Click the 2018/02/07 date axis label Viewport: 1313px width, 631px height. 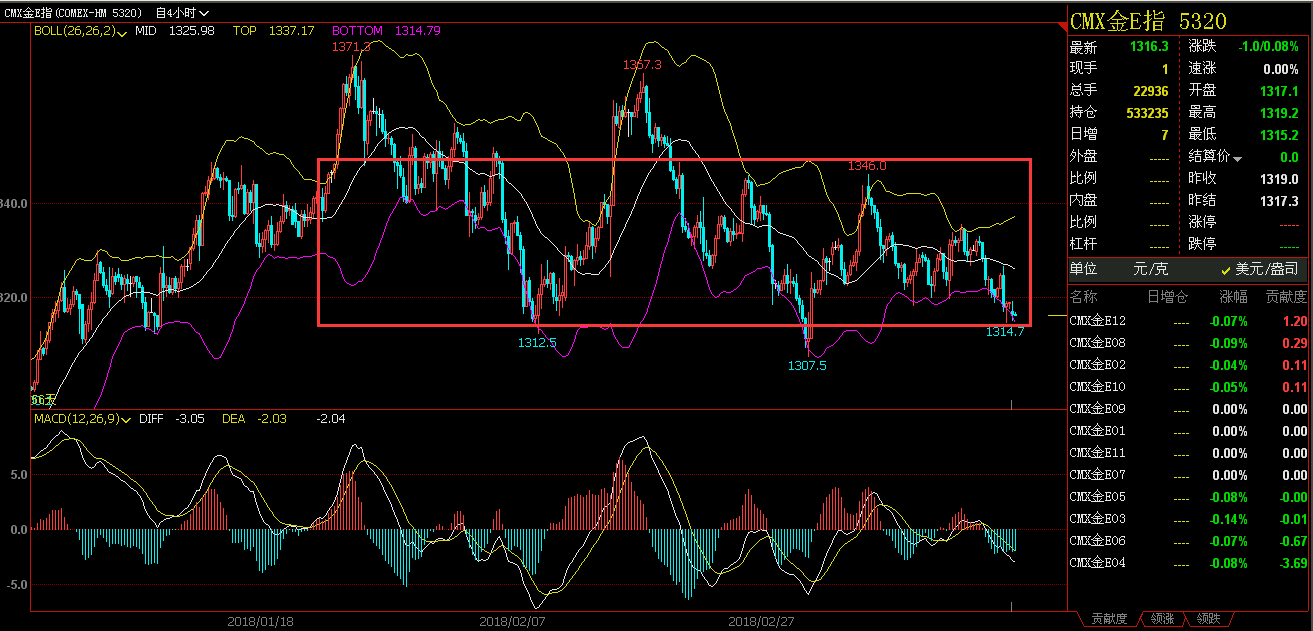(513, 621)
